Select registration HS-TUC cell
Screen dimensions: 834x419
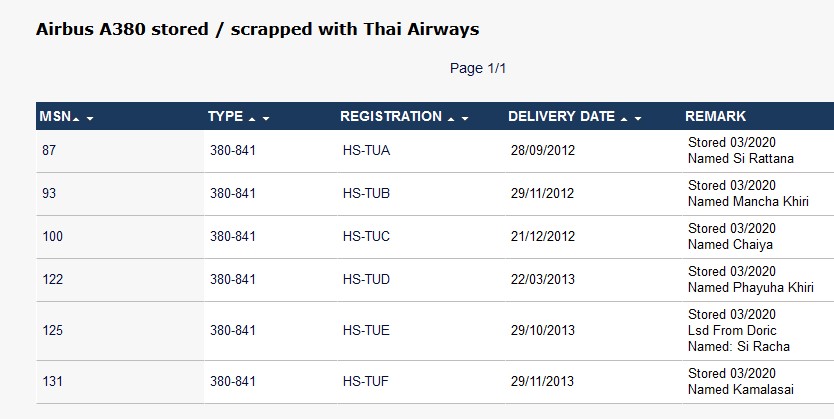coord(366,237)
